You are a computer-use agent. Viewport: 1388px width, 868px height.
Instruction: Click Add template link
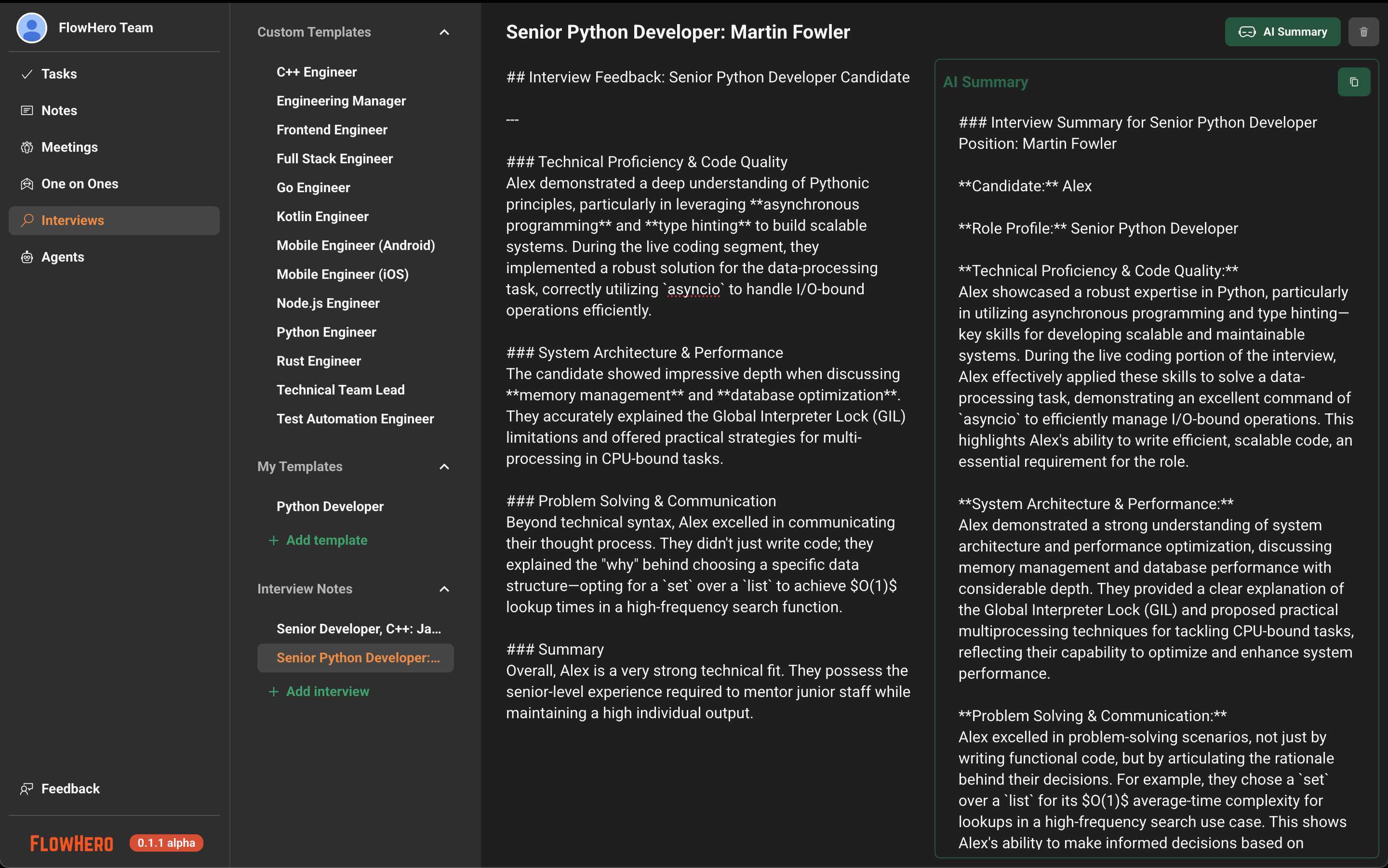point(326,540)
